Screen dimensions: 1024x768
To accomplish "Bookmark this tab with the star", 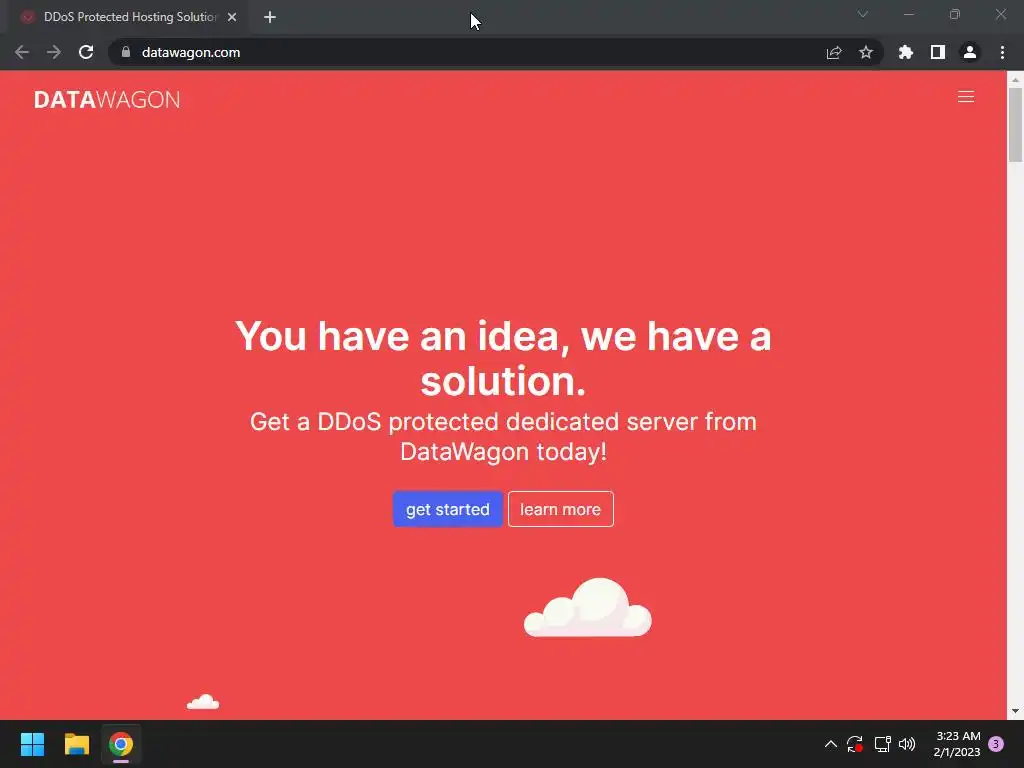I will (x=866, y=52).
